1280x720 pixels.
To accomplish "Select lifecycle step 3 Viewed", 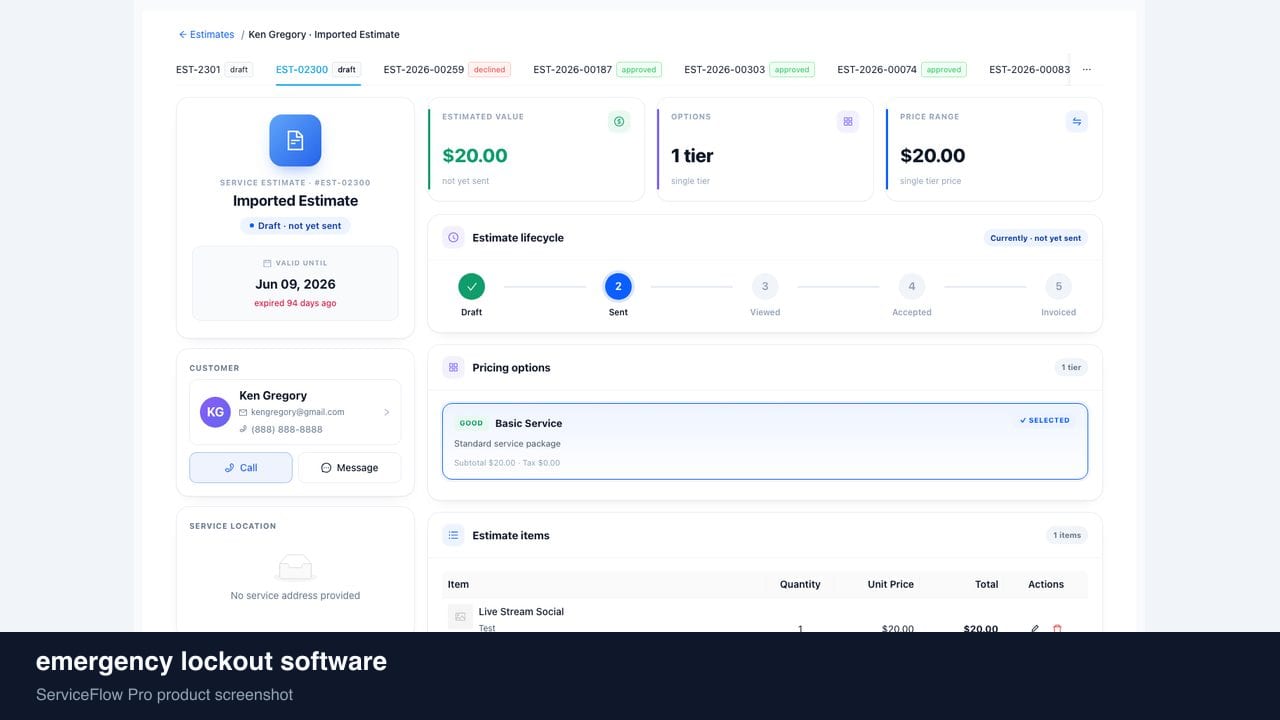I will 765,287.
